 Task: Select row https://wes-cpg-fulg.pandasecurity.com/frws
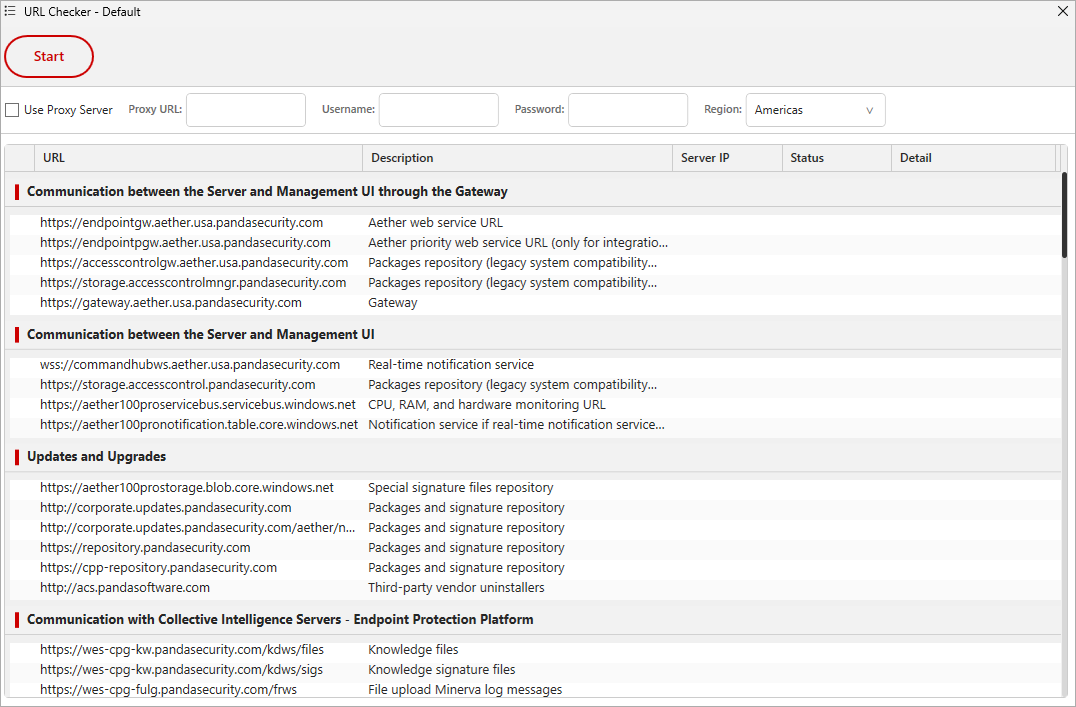click(x=535, y=689)
